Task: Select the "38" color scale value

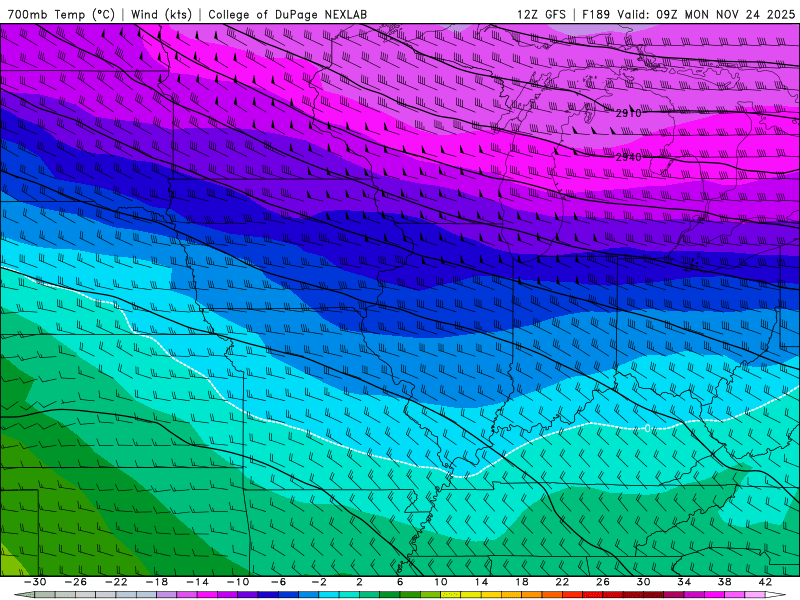Action: [724, 582]
